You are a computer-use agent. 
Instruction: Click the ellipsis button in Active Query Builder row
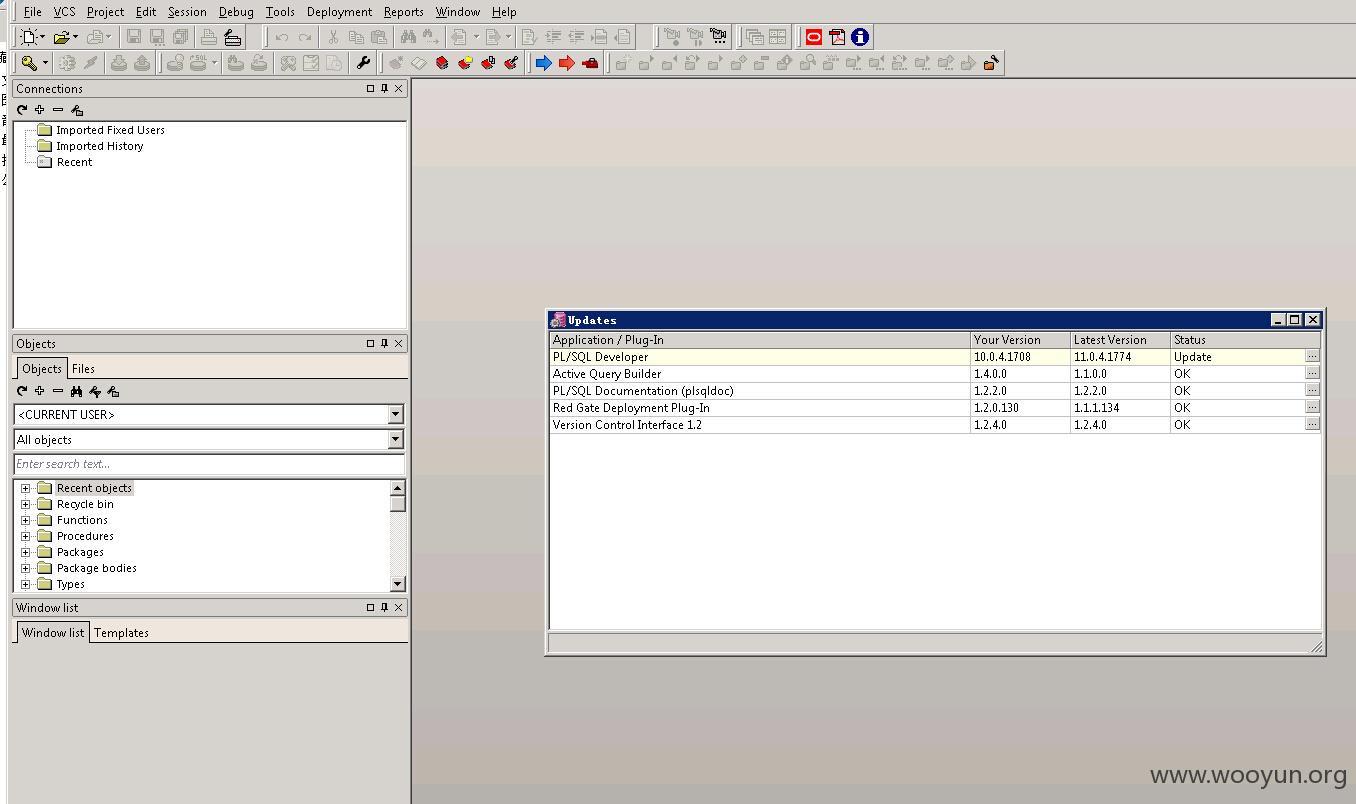pyautogui.click(x=1312, y=373)
